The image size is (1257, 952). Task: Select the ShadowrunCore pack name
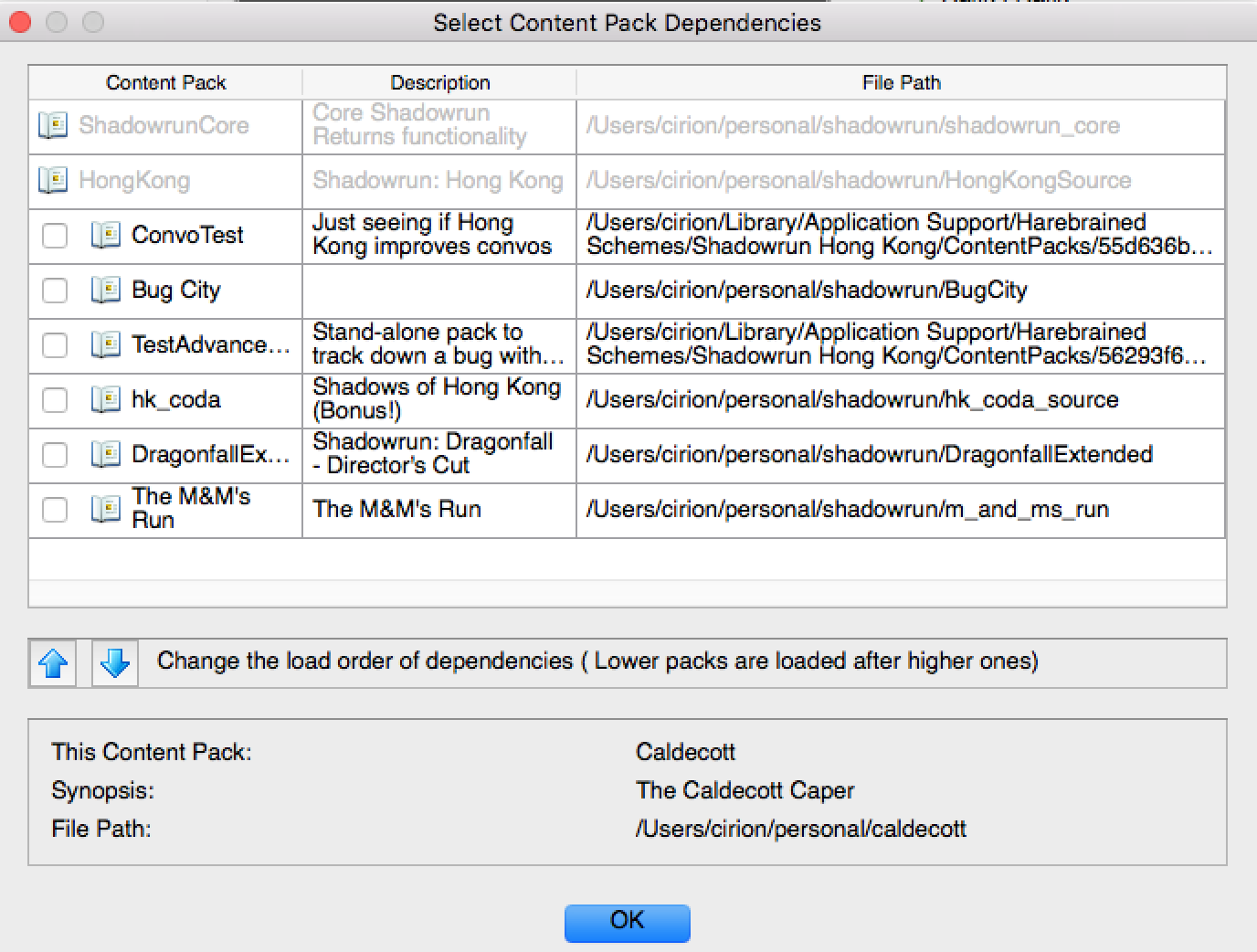(x=164, y=125)
